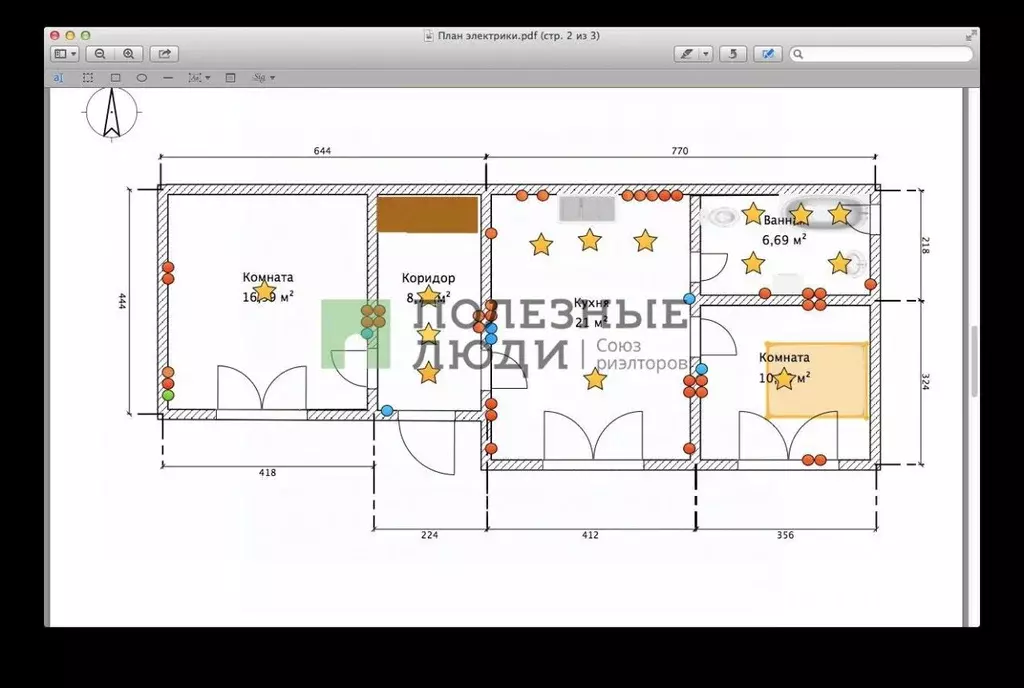Add a note with the note tool
This screenshot has width=1024, height=688.
tap(231, 77)
